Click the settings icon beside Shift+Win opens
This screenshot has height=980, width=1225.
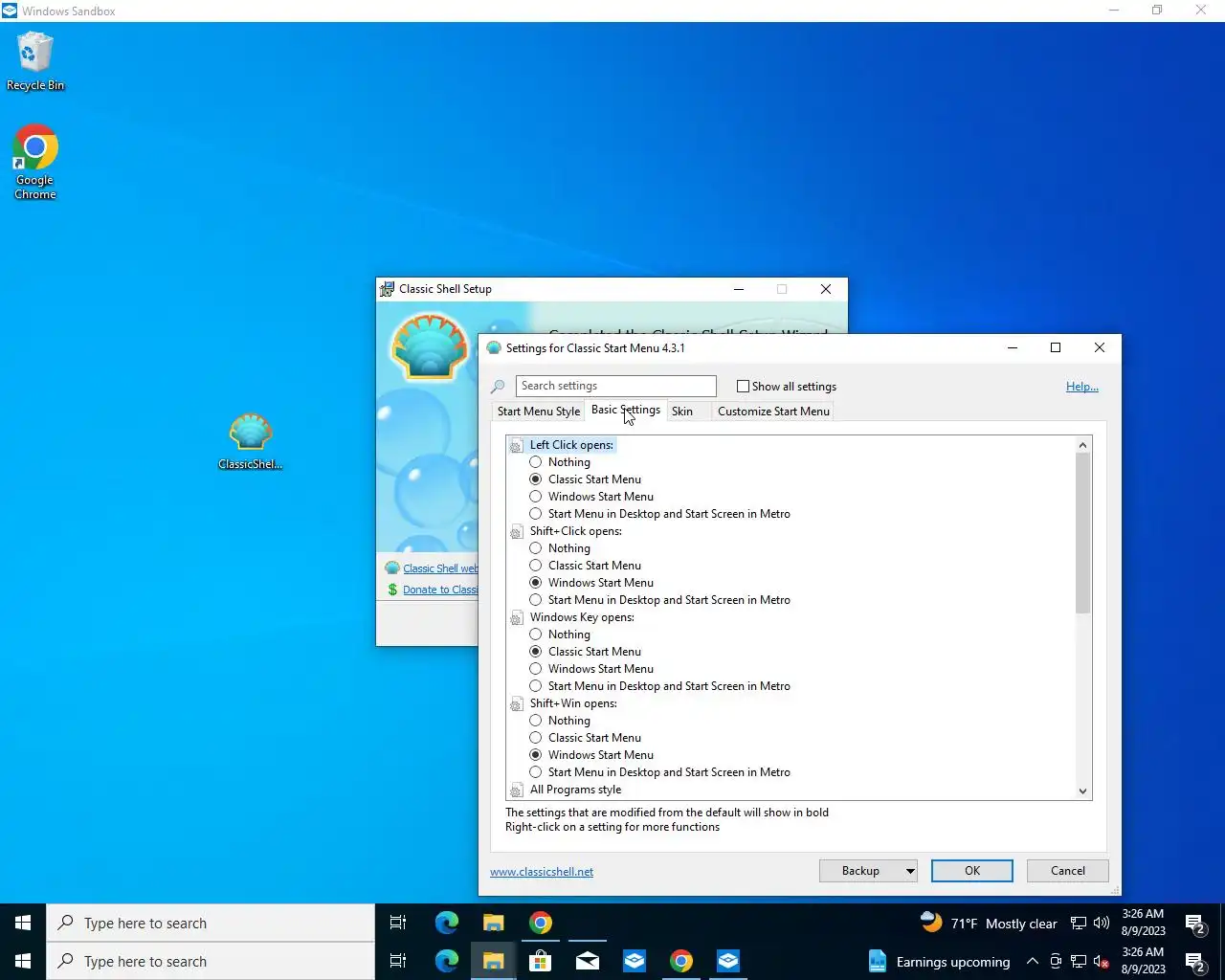[x=517, y=703]
